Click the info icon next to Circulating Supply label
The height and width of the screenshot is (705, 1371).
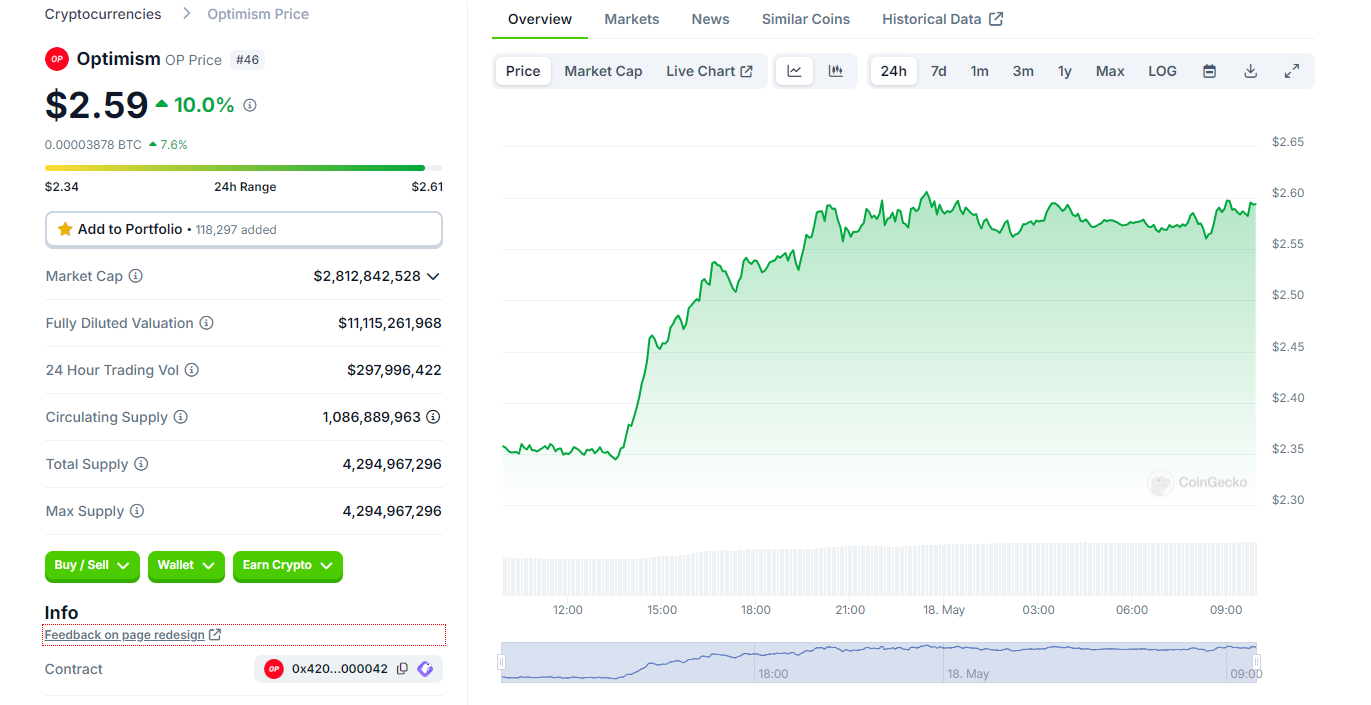(x=181, y=417)
